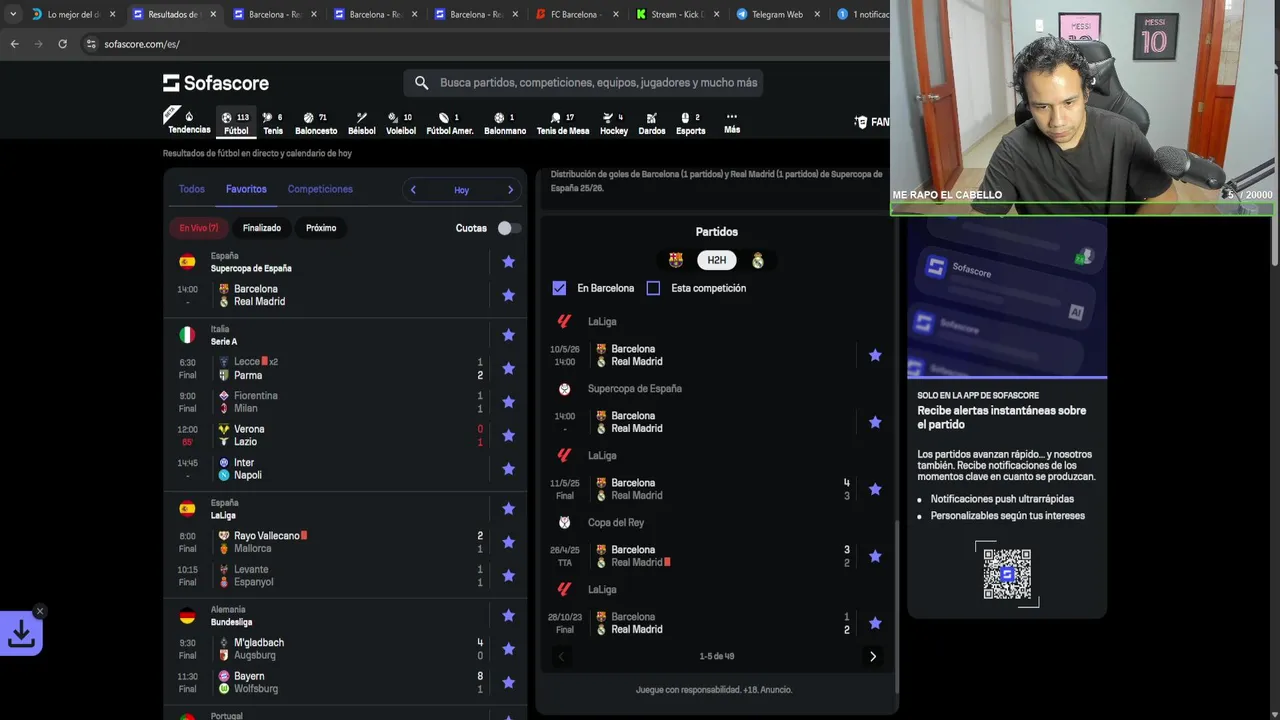Switch to the Stream - Kick browser tab
Viewport: 1280px width, 720px height.
(x=676, y=15)
